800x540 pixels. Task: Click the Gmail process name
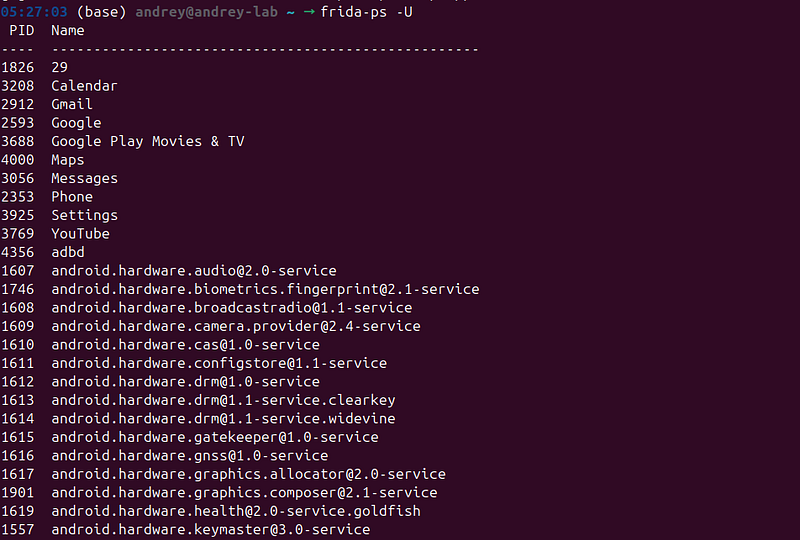tap(72, 104)
